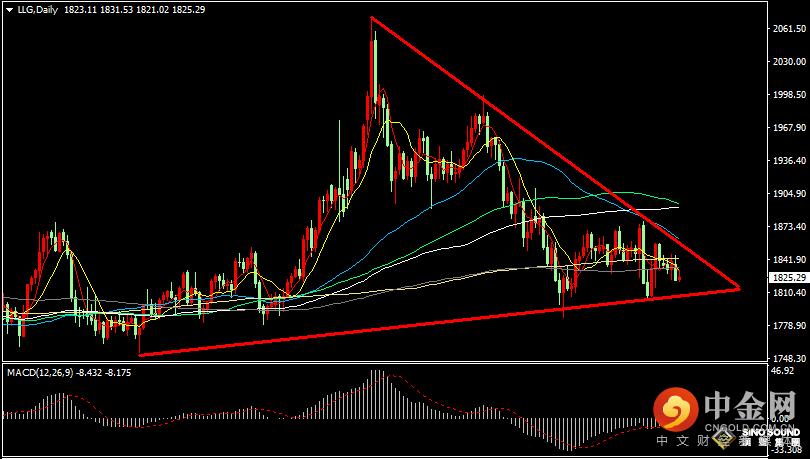The width and height of the screenshot is (810, 459).
Task: Click the 1778.90 price axis label
Action: pyautogui.click(x=789, y=326)
